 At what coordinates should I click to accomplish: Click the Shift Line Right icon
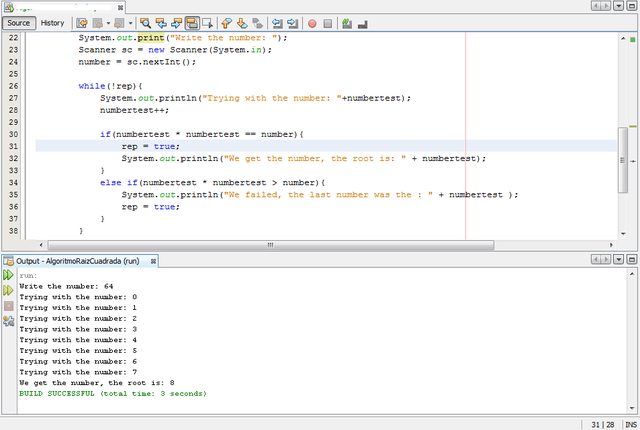293,23
